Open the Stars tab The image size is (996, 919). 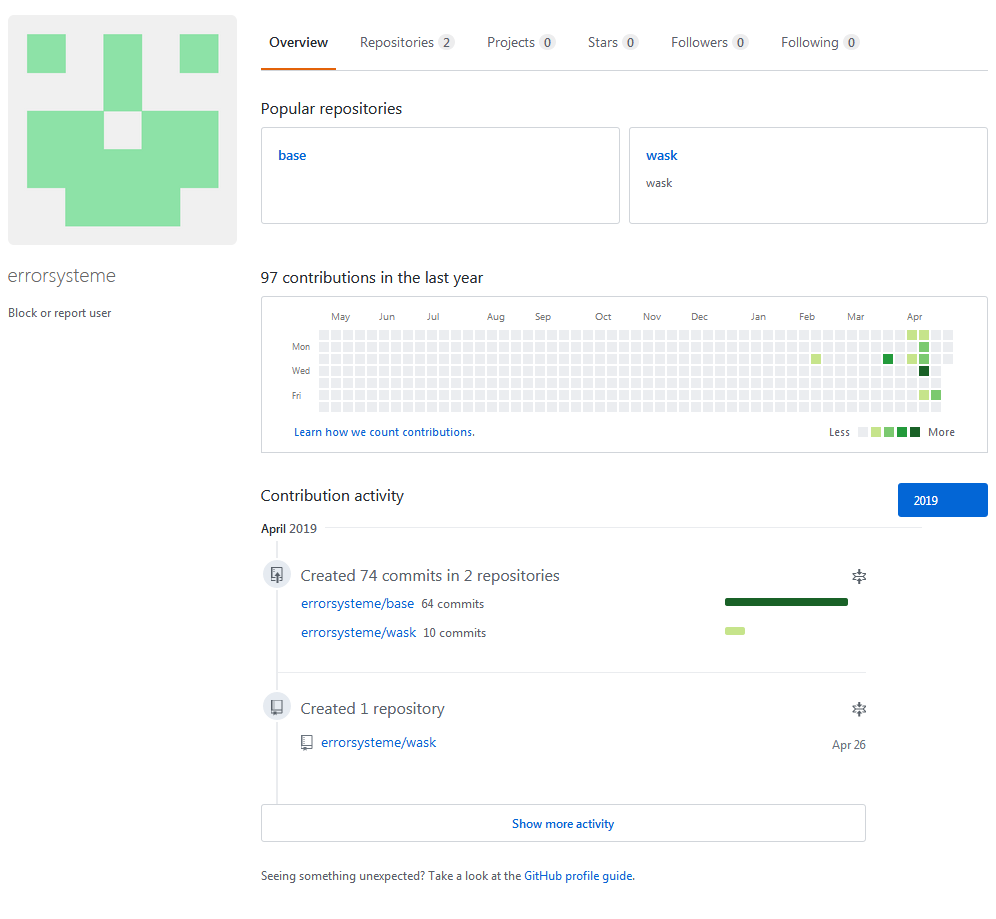[x=612, y=43]
